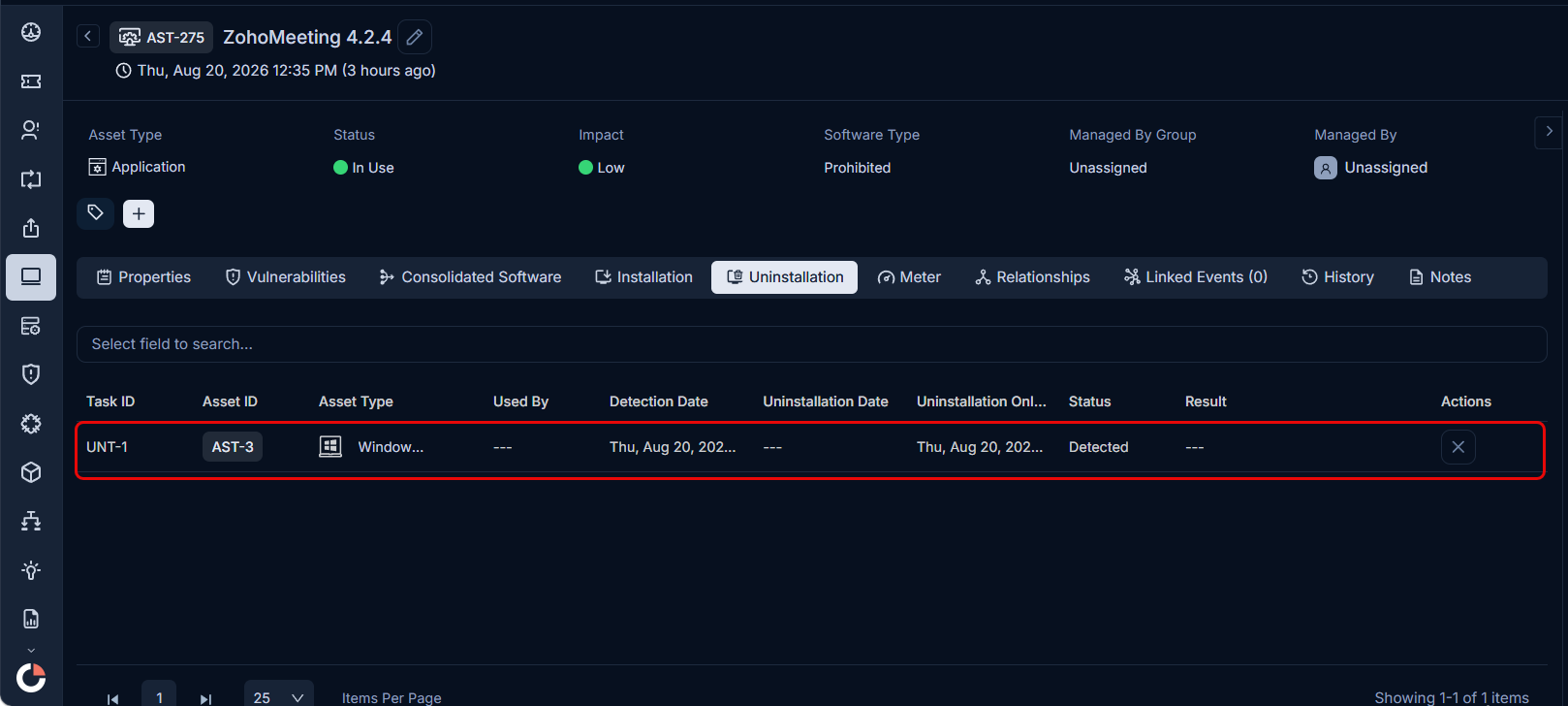This screenshot has width=1568, height=706.
Task: Open the release upload icon in the sidebar
Action: (31, 228)
